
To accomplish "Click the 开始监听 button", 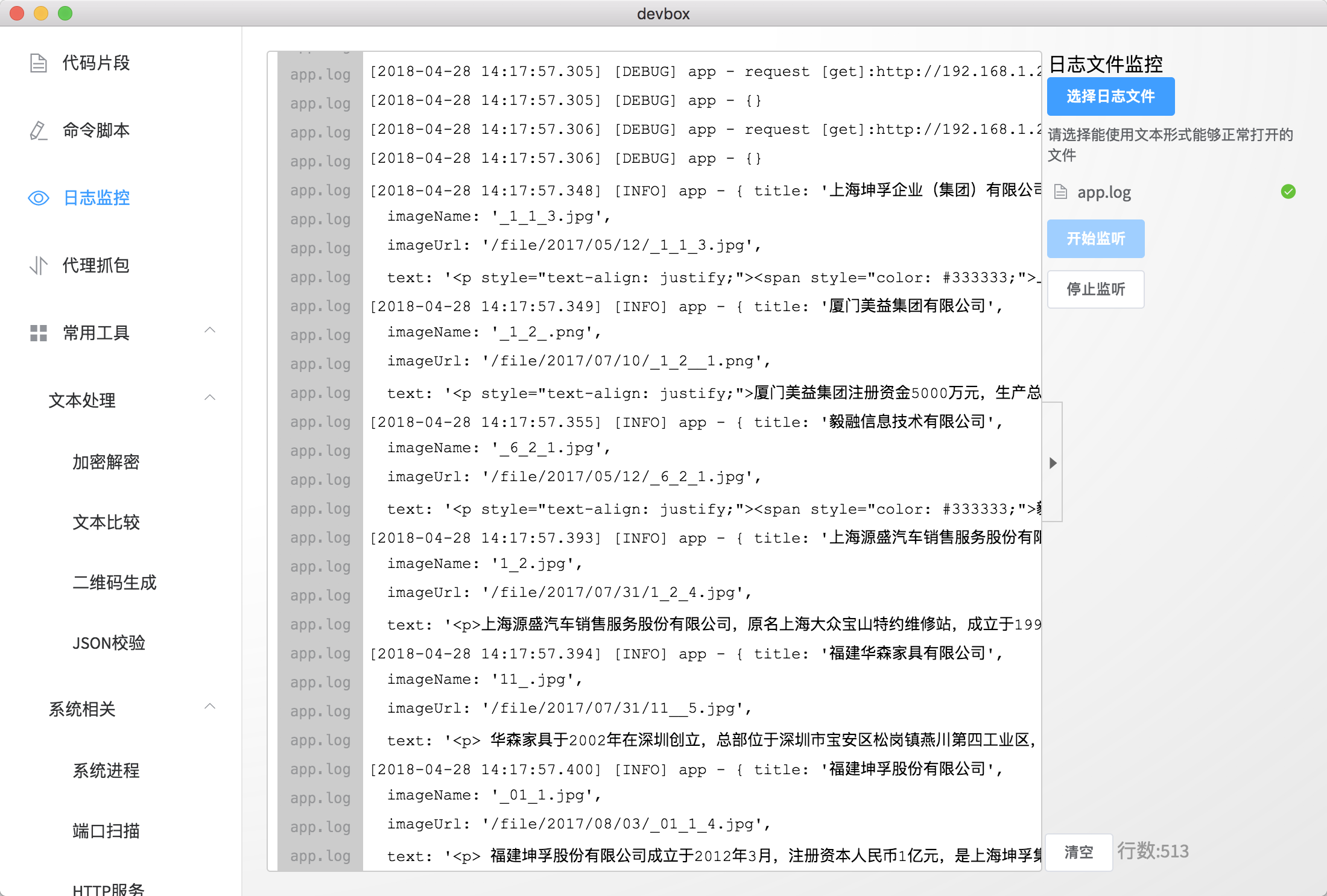I will point(1095,239).
